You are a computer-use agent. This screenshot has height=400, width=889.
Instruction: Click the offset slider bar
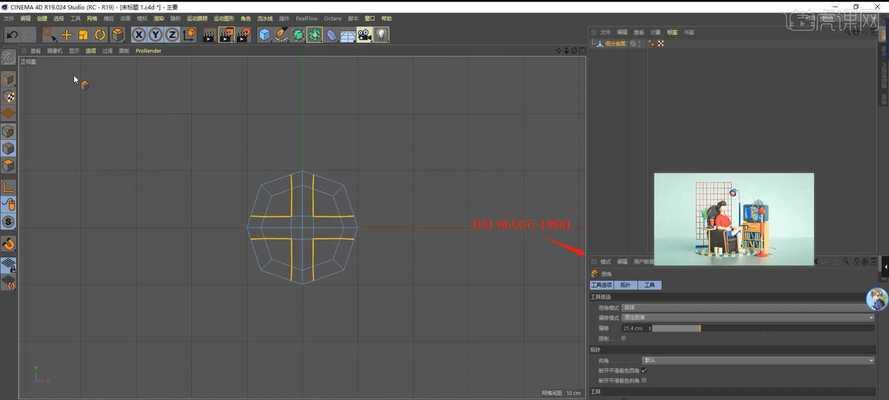click(x=763, y=328)
